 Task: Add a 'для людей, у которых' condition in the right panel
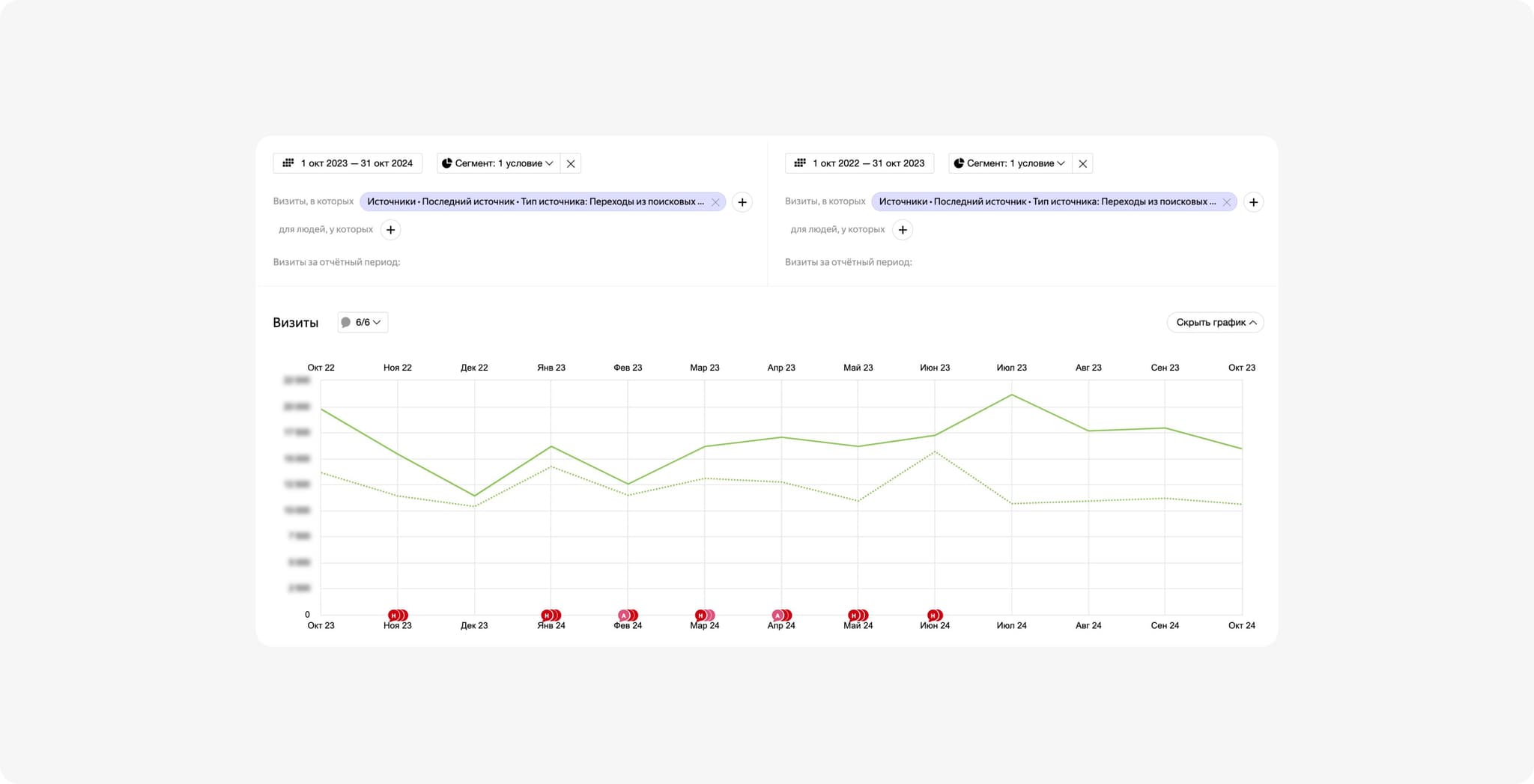click(x=903, y=230)
